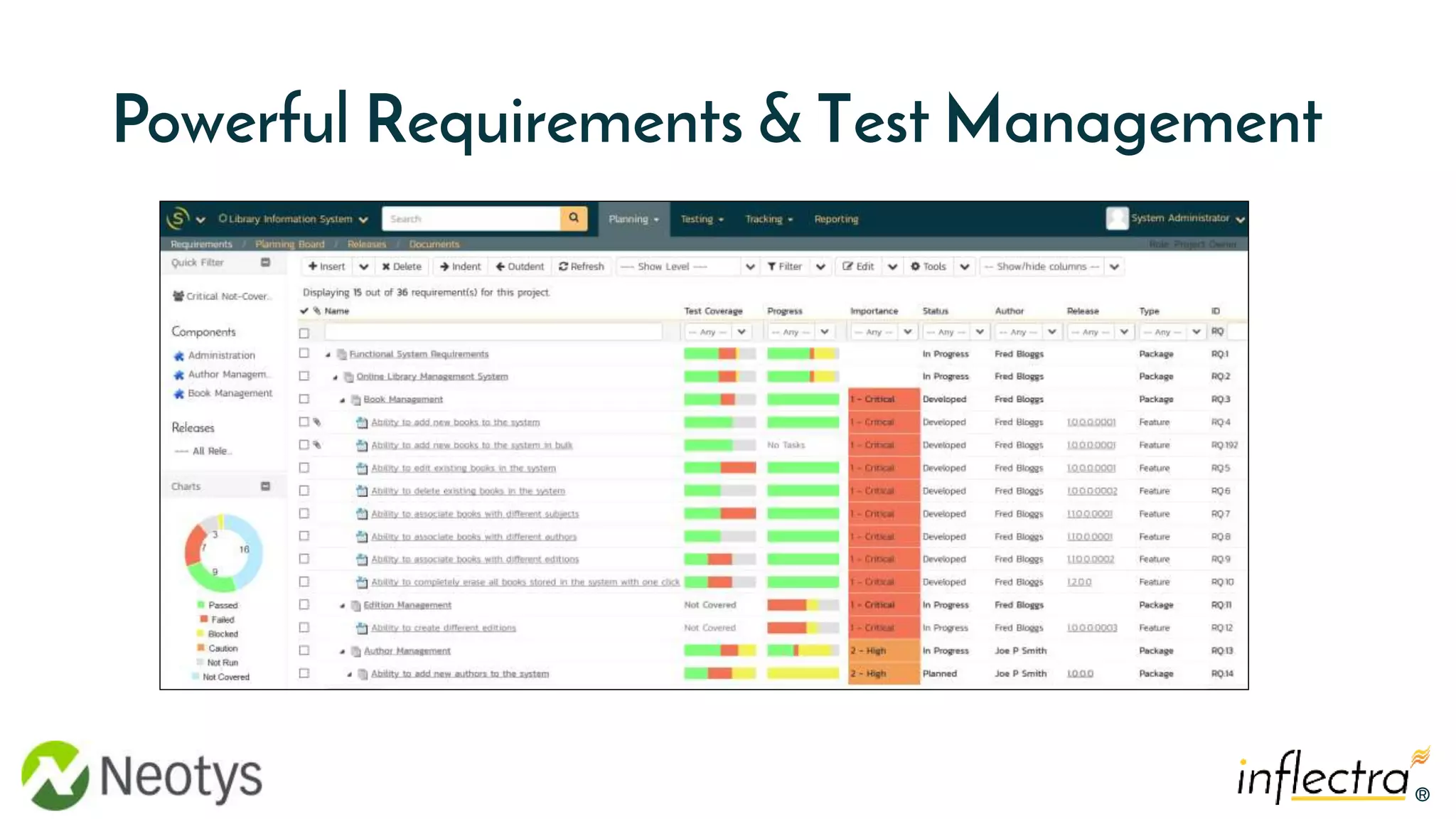Tick checkbox for Book Management row

(x=304, y=399)
